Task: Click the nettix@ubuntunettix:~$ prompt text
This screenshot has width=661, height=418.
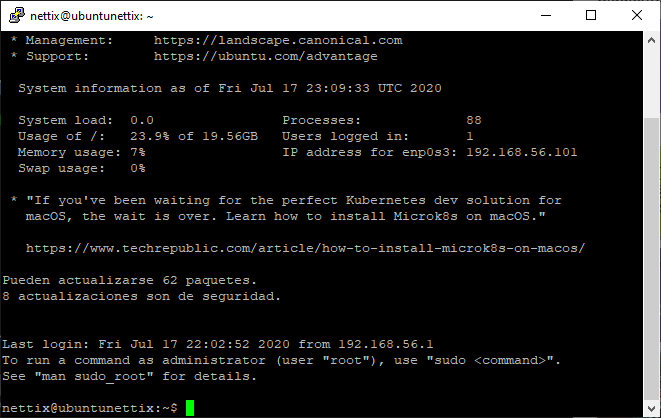Action: (90, 408)
